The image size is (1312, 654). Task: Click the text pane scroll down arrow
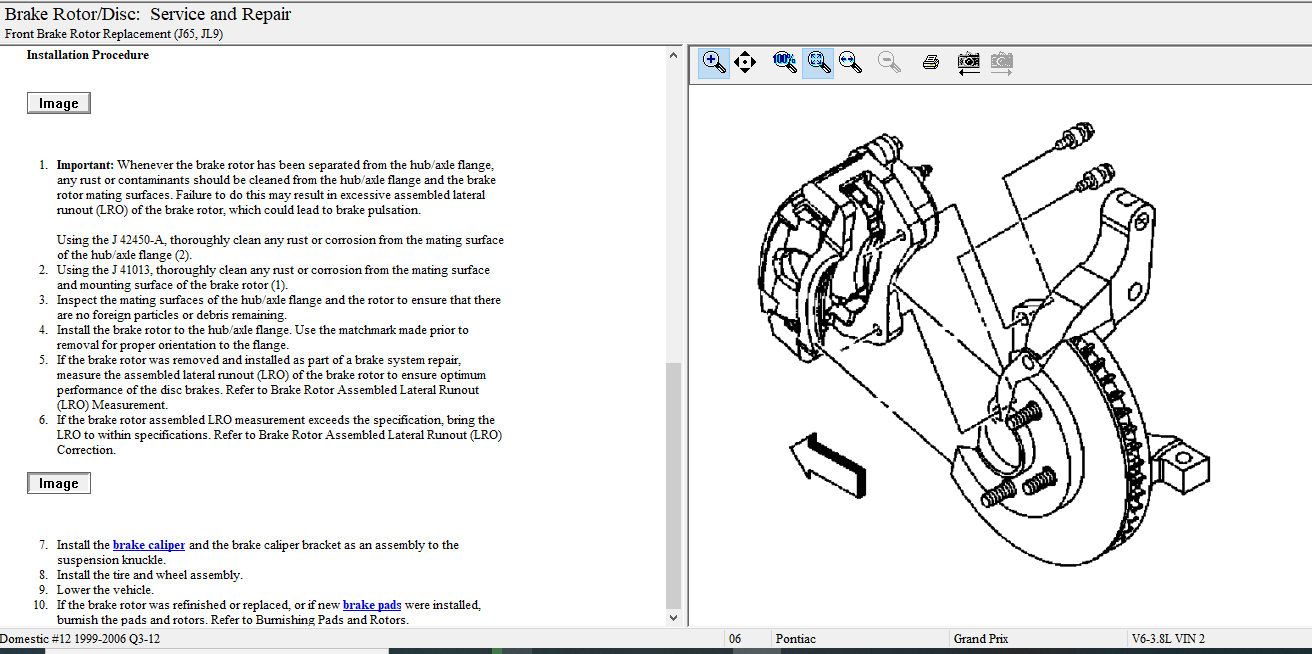(x=673, y=618)
